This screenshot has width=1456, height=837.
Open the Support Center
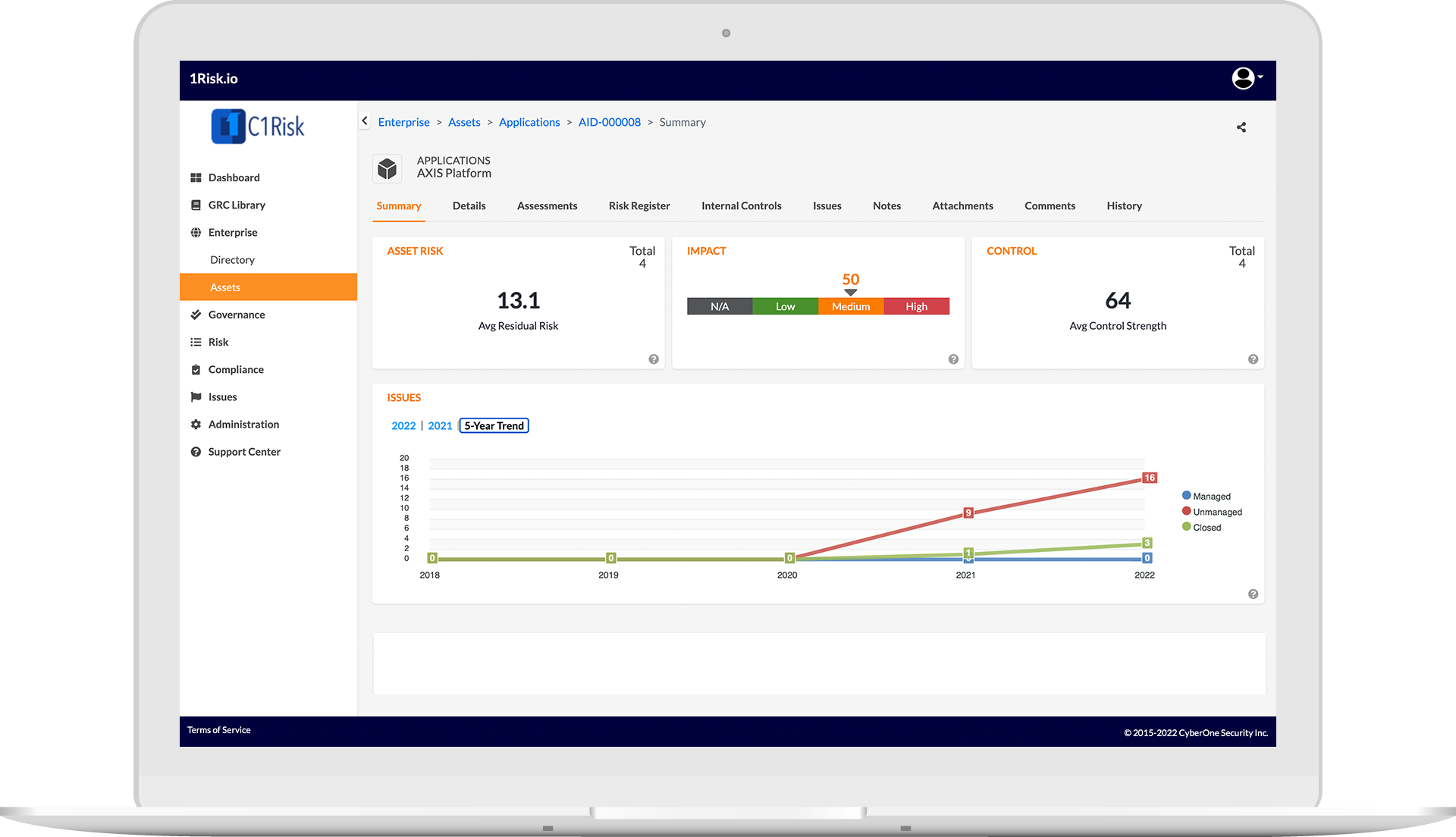click(x=244, y=451)
